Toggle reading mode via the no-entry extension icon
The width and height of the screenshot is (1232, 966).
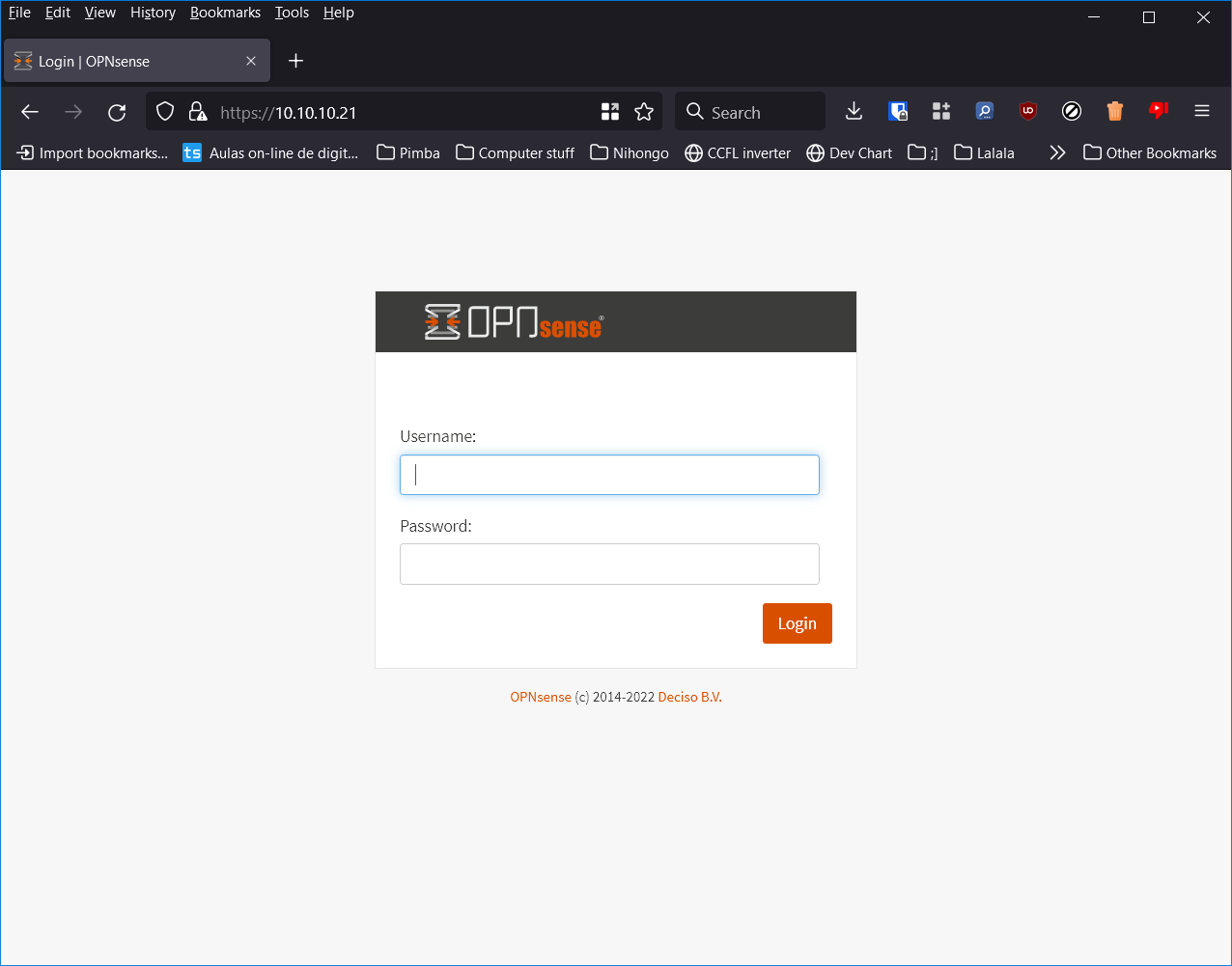pyautogui.click(x=1071, y=111)
